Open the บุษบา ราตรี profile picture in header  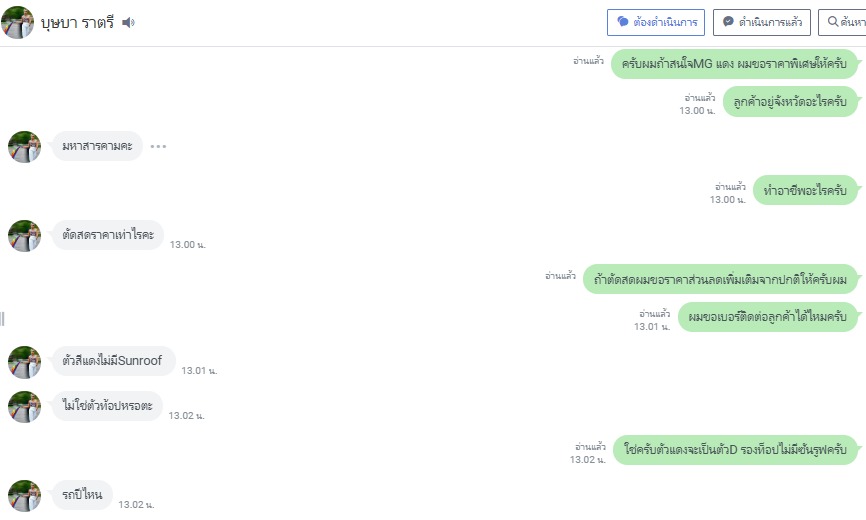pyautogui.click(x=18, y=22)
